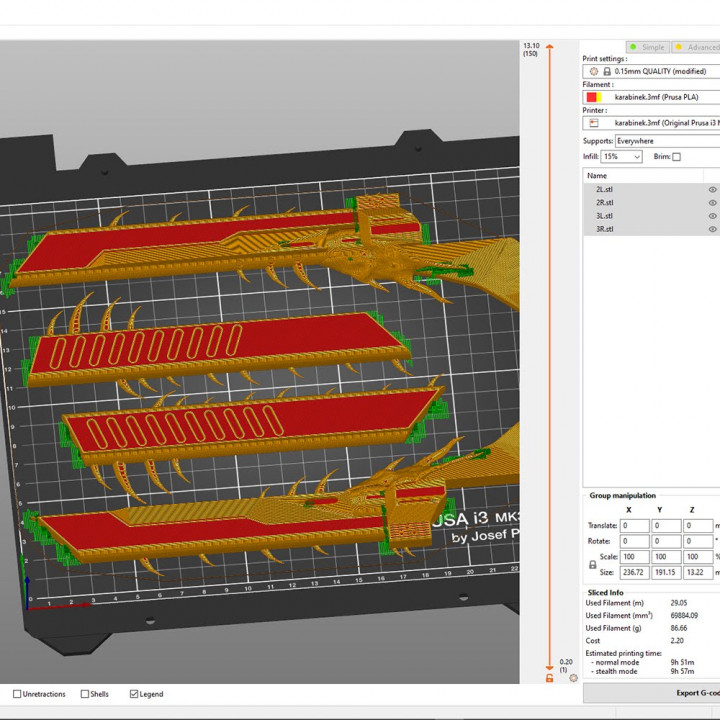Hide the 2R.stl object via eye icon
Image resolution: width=720 pixels, height=720 pixels.
click(713, 202)
